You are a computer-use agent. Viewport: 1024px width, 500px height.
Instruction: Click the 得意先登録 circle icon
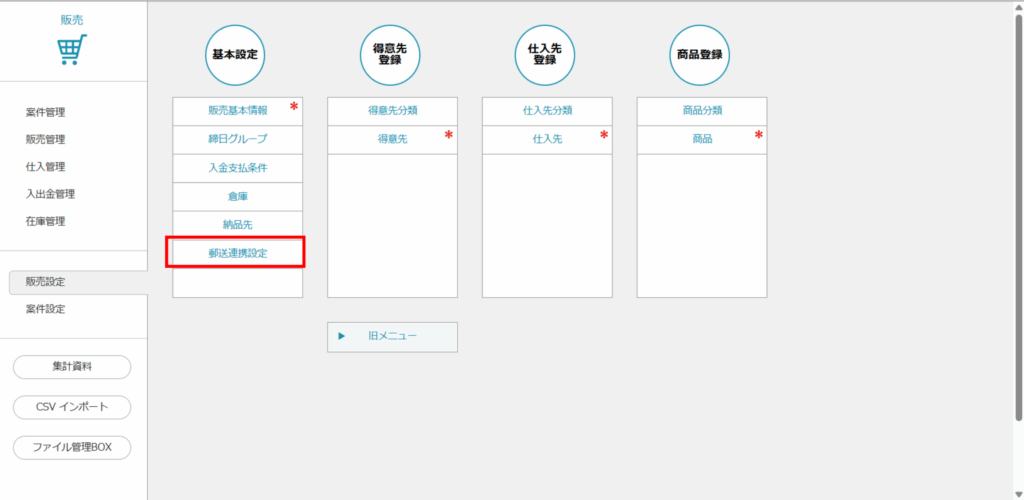tap(391, 55)
